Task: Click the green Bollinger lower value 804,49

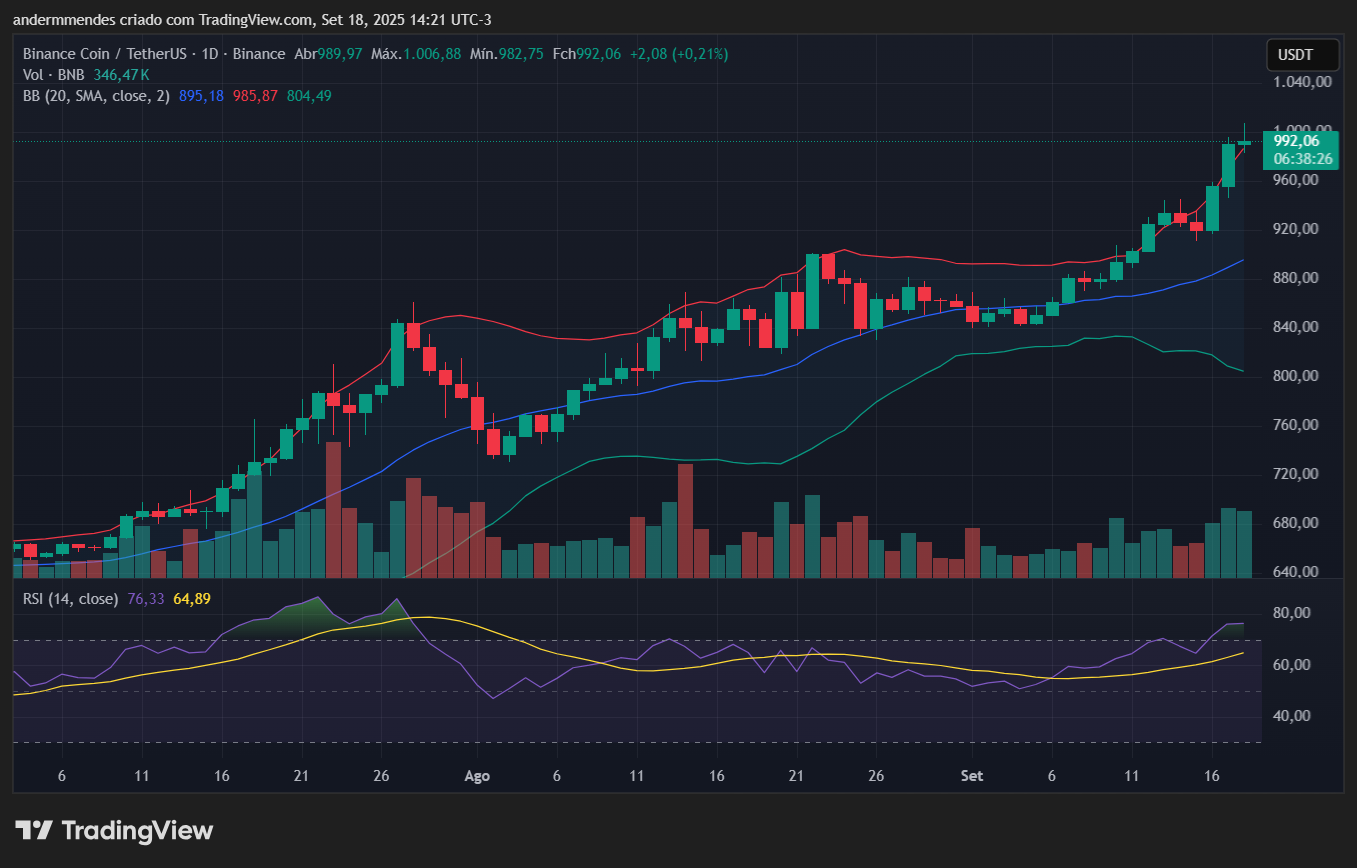Action: coord(309,96)
